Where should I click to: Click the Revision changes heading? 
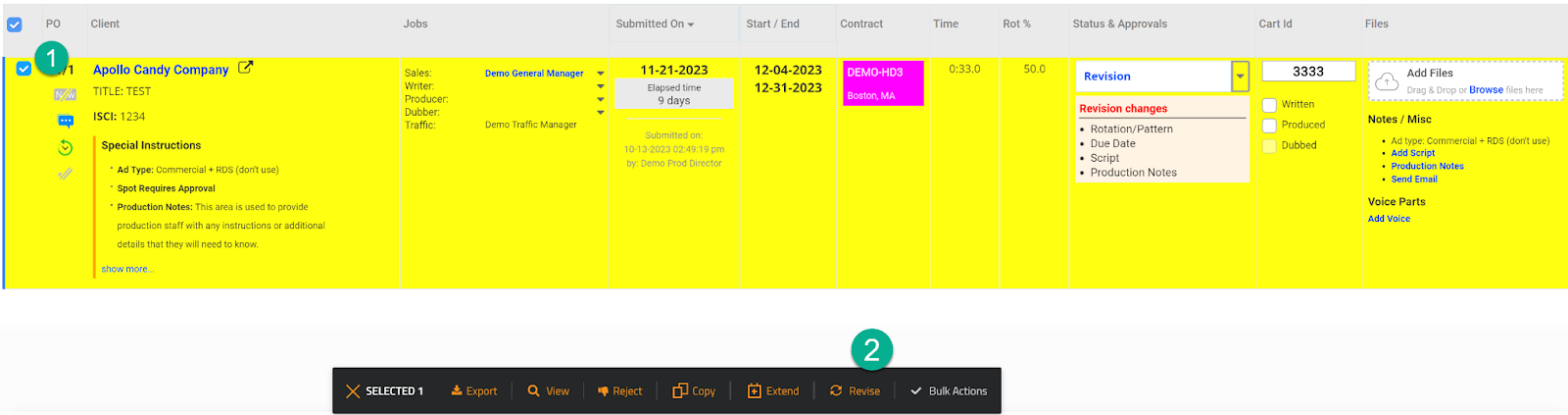click(1123, 109)
